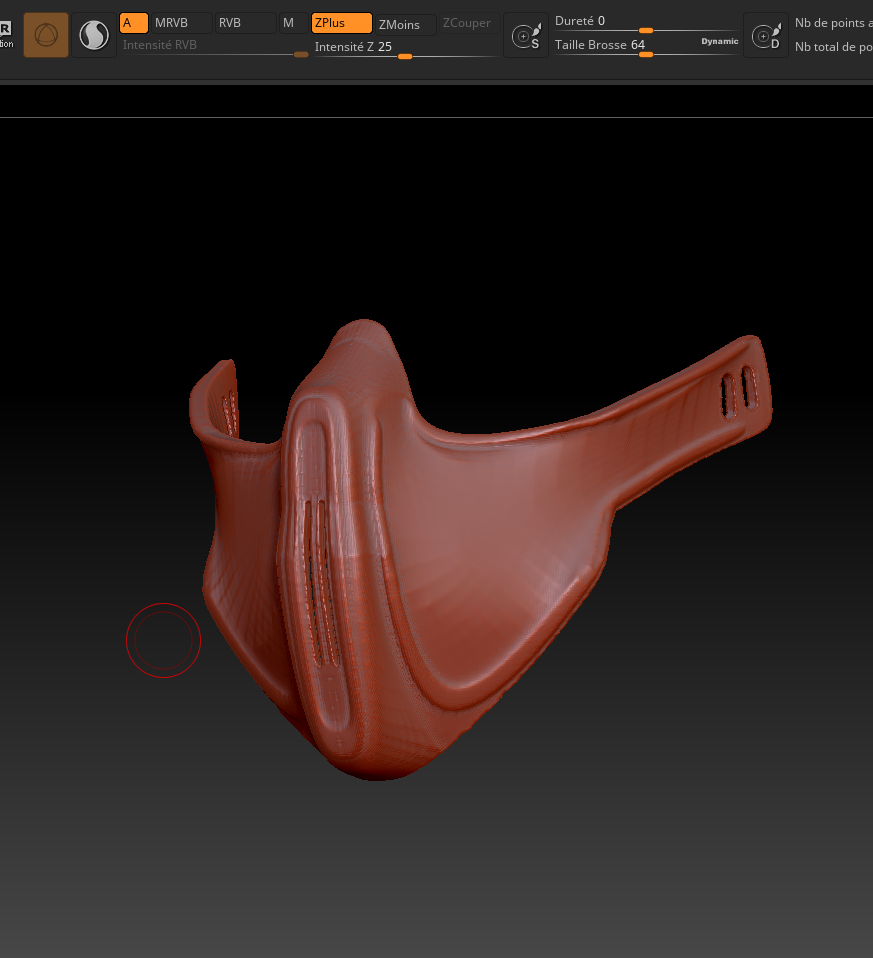Click the dynamic draw size curve icon

click(766, 34)
